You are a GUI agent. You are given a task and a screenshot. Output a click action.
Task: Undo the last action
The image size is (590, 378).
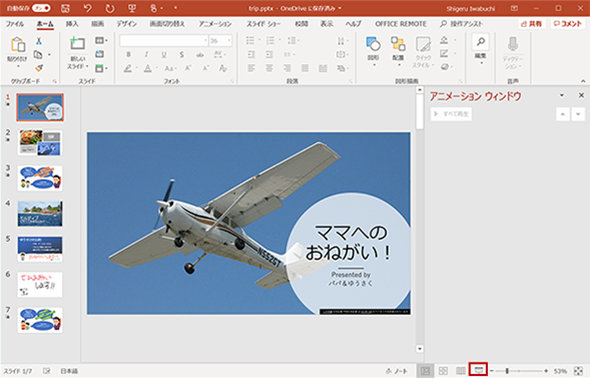(88, 8)
